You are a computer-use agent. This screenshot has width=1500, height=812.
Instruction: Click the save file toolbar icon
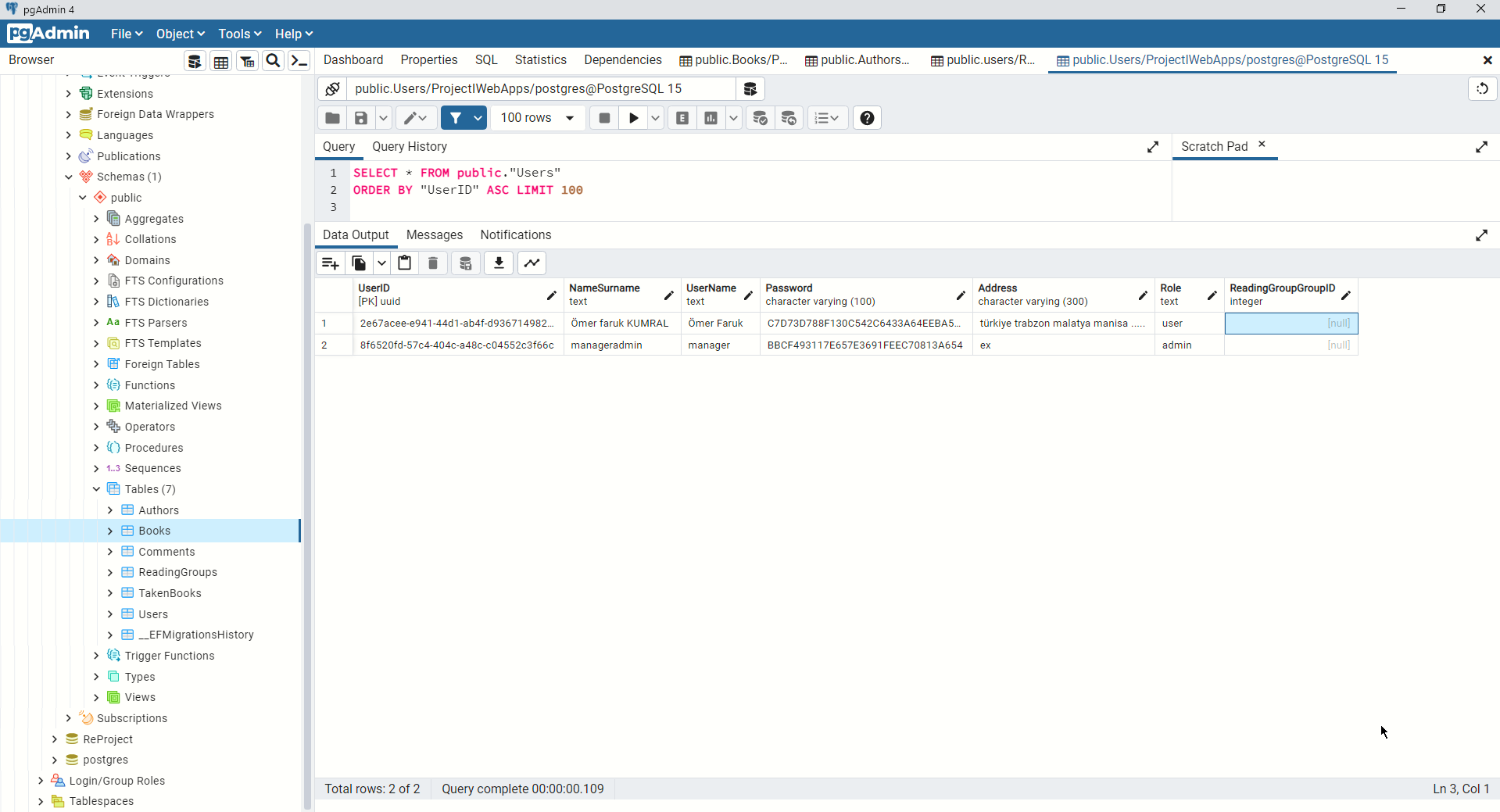pyautogui.click(x=361, y=118)
